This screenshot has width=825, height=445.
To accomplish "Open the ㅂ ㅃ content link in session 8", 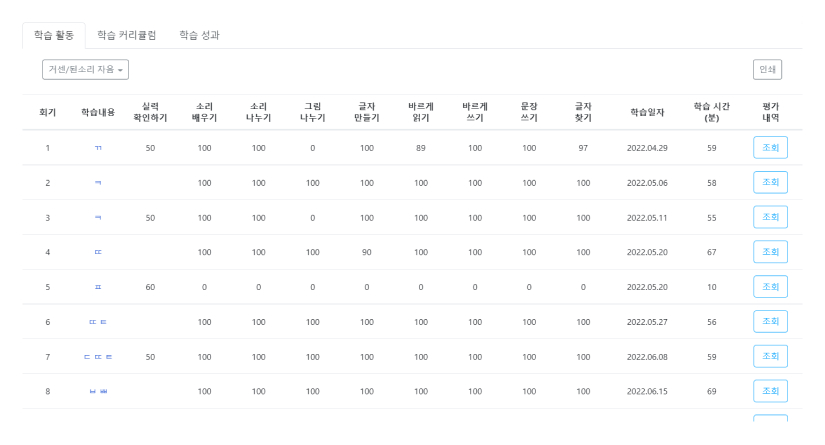I will click(x=98, y=391).
